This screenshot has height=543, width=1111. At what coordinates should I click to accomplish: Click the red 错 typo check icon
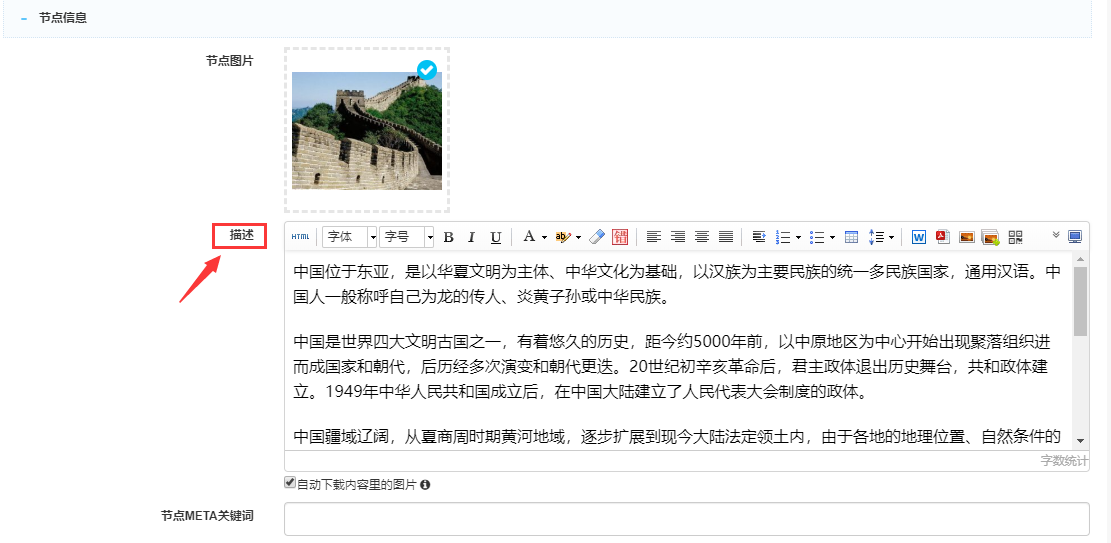point(620,237)
